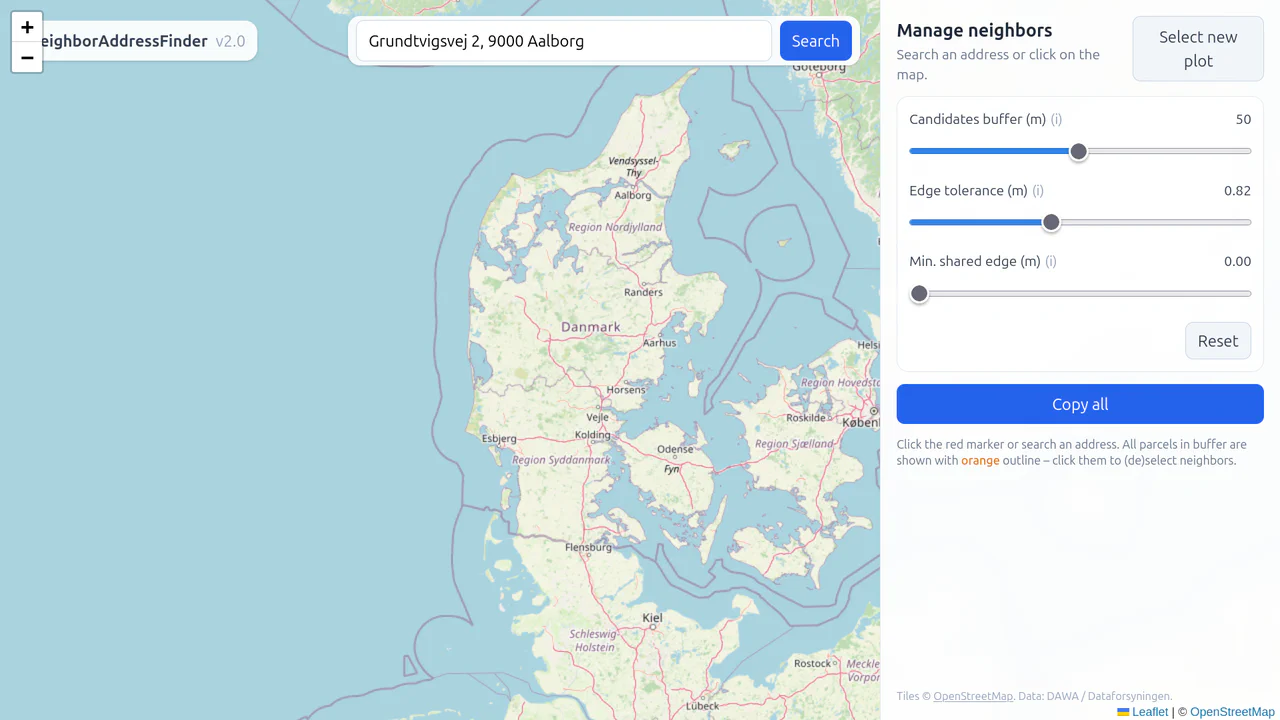Screen dimensions: 1280x720
Task: Click Region Syddanmark label on map
Action: point(561,460)
